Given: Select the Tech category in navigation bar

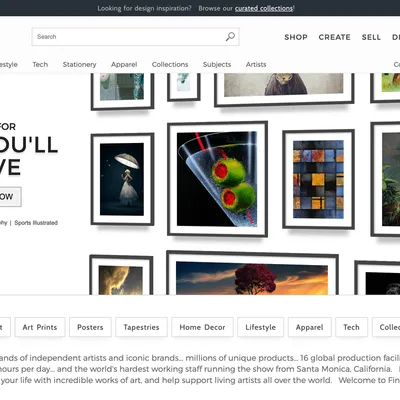Looking at the screenshot, I should 40,64.
